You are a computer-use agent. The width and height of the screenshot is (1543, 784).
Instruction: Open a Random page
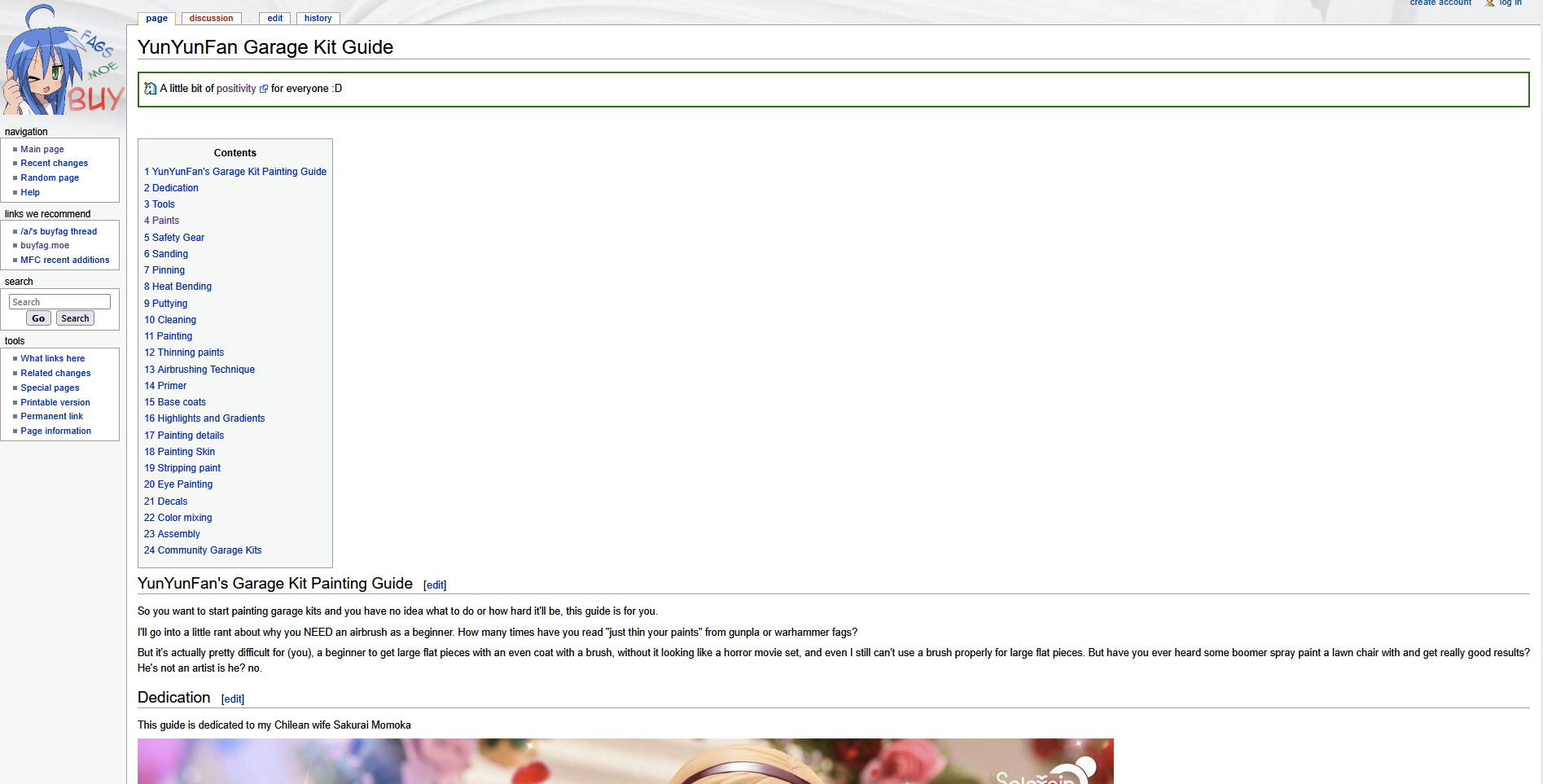50,177
